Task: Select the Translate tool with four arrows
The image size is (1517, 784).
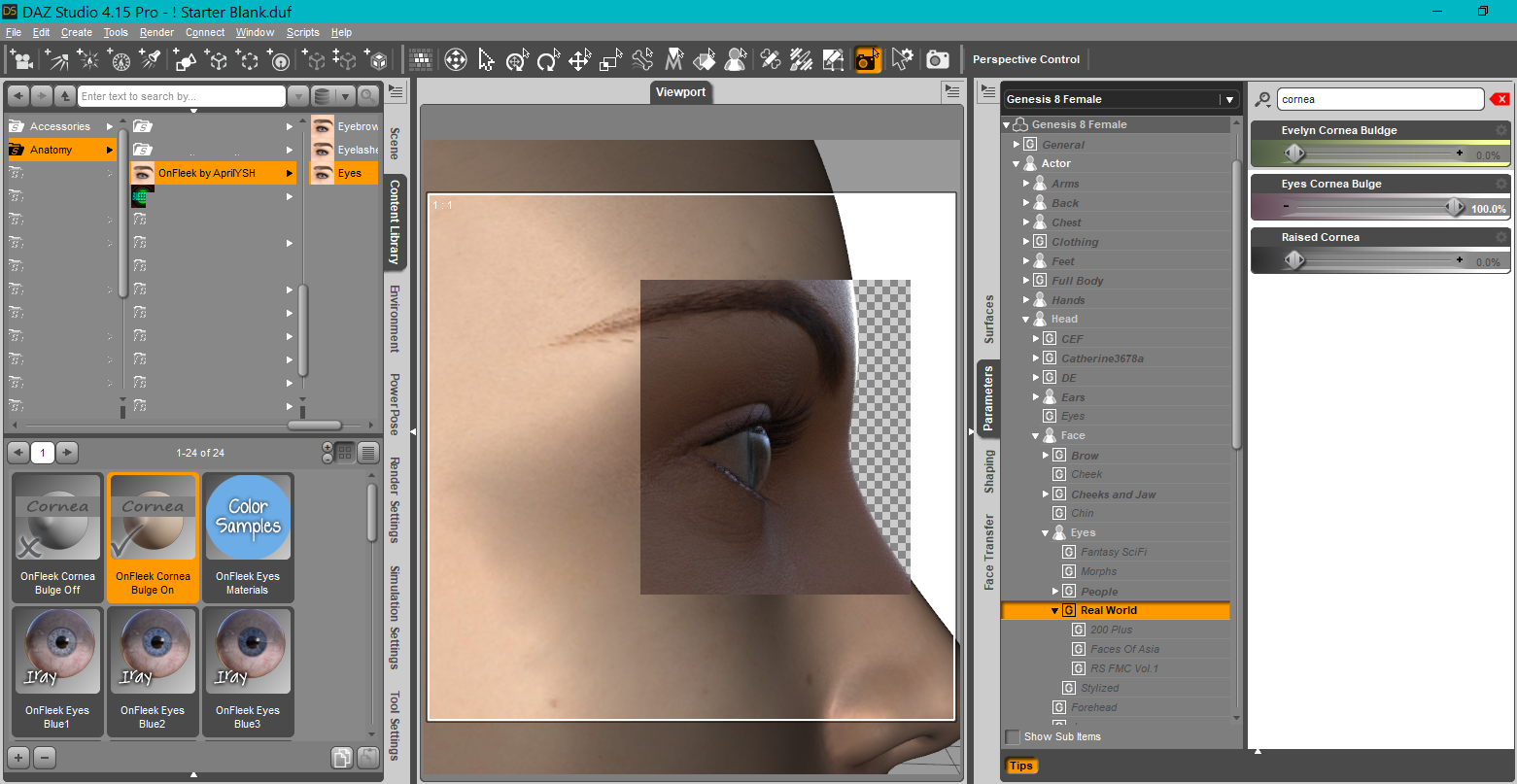Action: 580,59
